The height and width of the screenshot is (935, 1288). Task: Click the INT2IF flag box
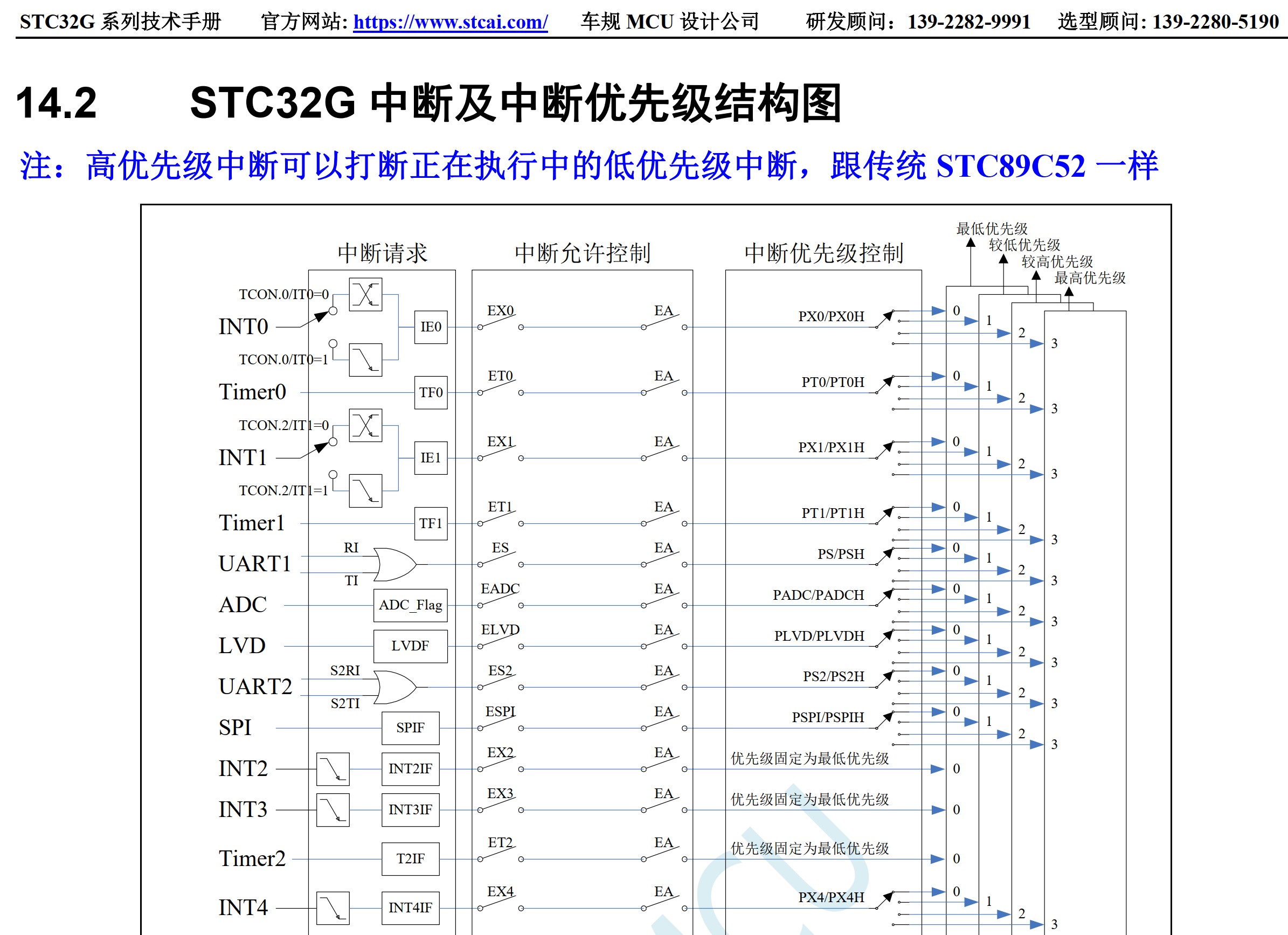click(x=410, y=768)
